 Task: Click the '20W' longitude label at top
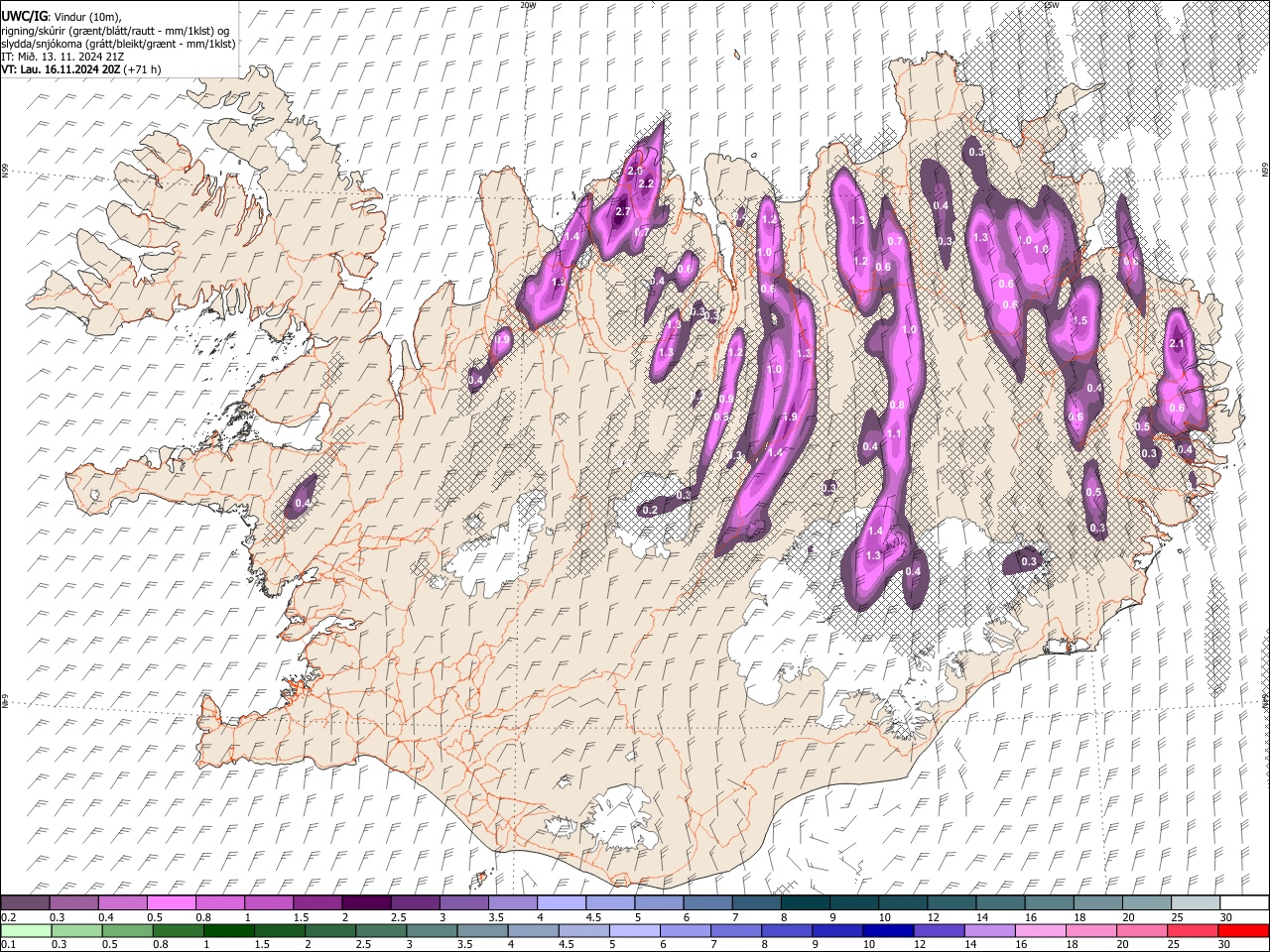pos(528,5)
